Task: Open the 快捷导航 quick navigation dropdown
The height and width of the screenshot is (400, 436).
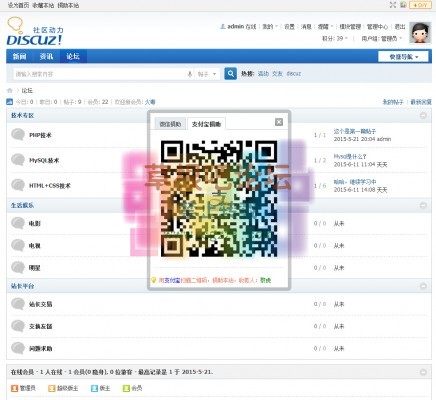Action: pos(403,57)
